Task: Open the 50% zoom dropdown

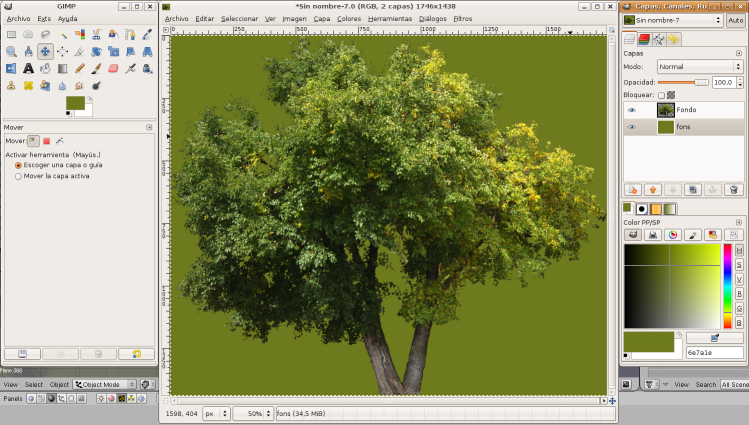Action: pos(253,414)
